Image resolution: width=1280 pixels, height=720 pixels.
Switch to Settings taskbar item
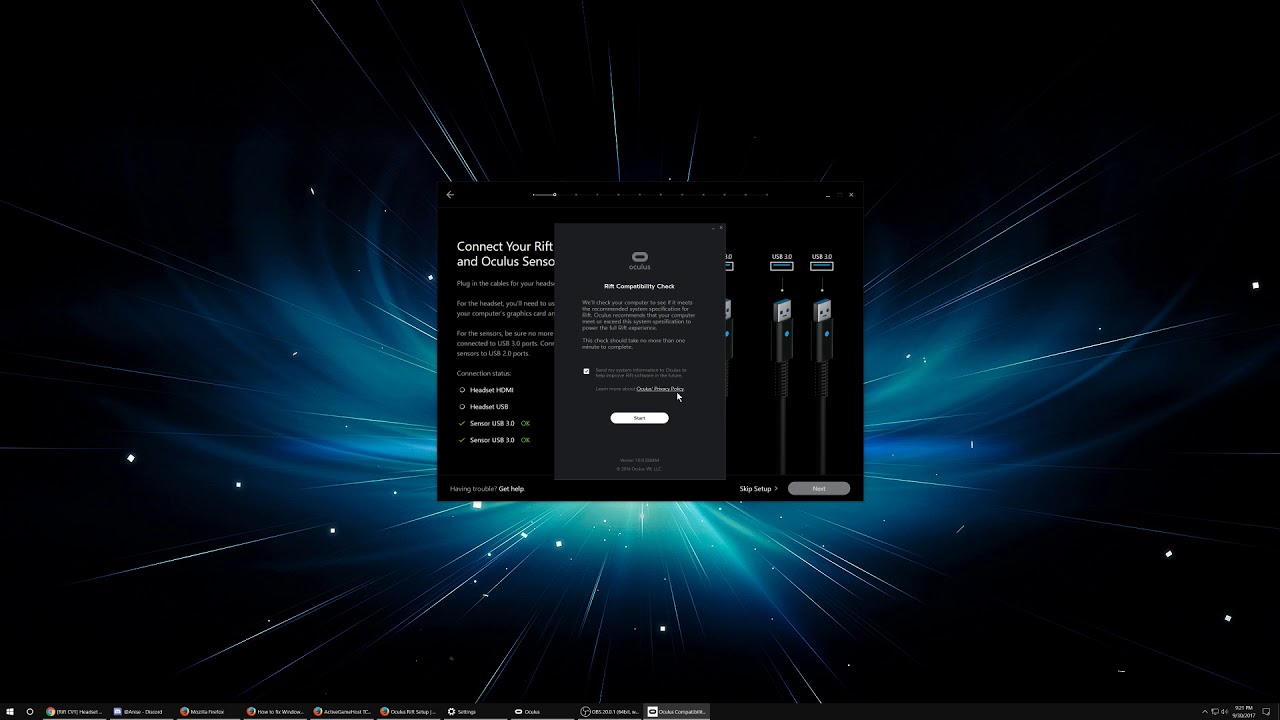(476, 712)
